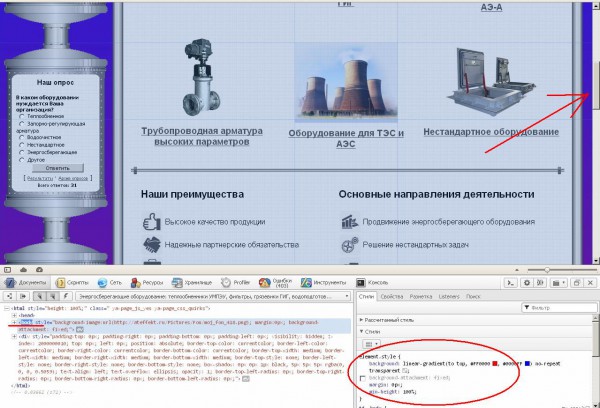Switch to the Разметка (Layout) side tab

421,296
